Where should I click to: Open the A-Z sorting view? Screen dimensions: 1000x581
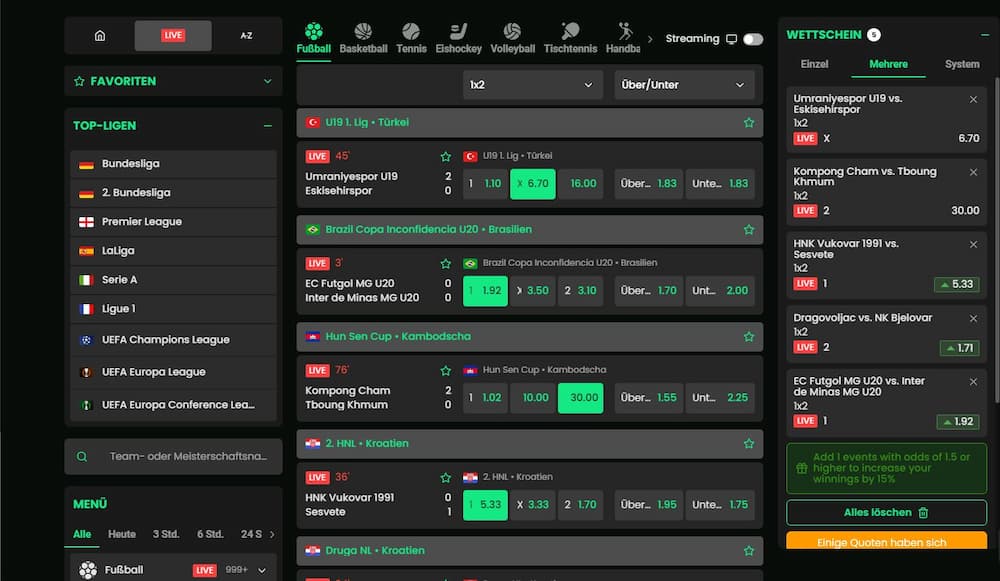click(x=245, y=34)
